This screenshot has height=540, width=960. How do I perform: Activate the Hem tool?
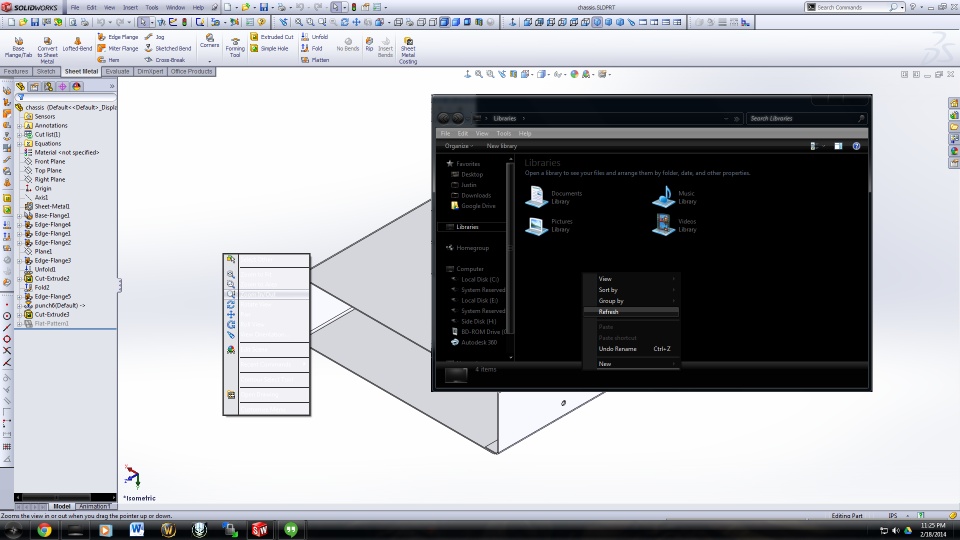coord(108,60)
